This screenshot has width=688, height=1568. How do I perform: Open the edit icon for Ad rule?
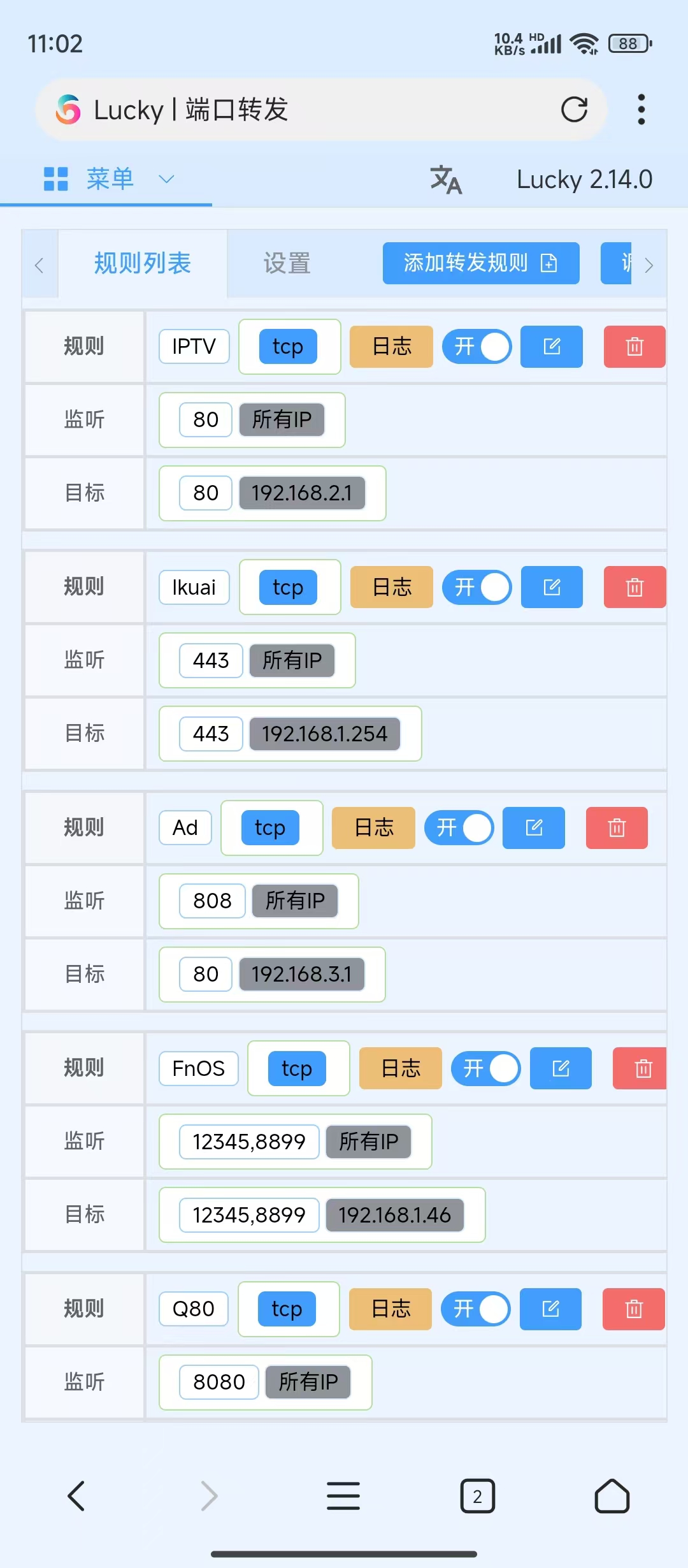click(533, 828)
